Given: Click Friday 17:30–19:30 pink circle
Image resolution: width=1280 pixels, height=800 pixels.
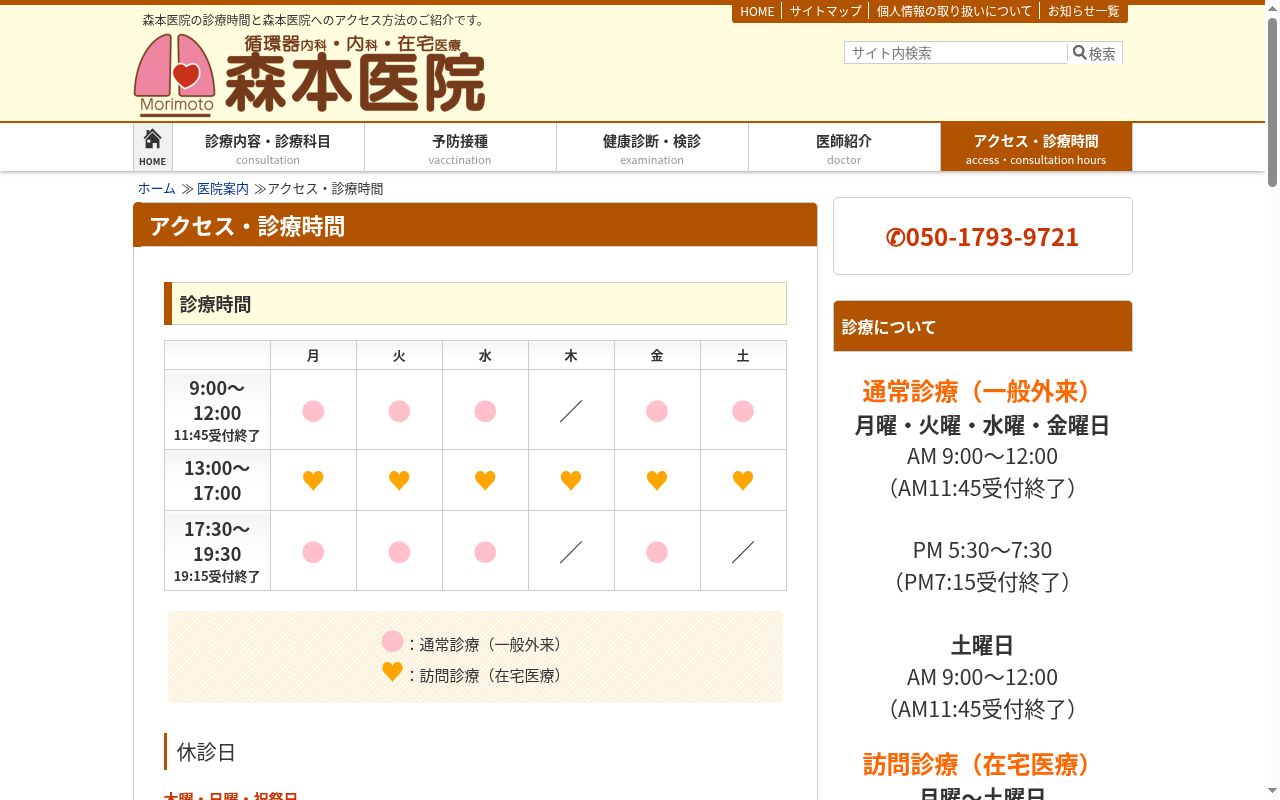Looking at the screenshot, I should pyautogui.click(x=657, y=552).
